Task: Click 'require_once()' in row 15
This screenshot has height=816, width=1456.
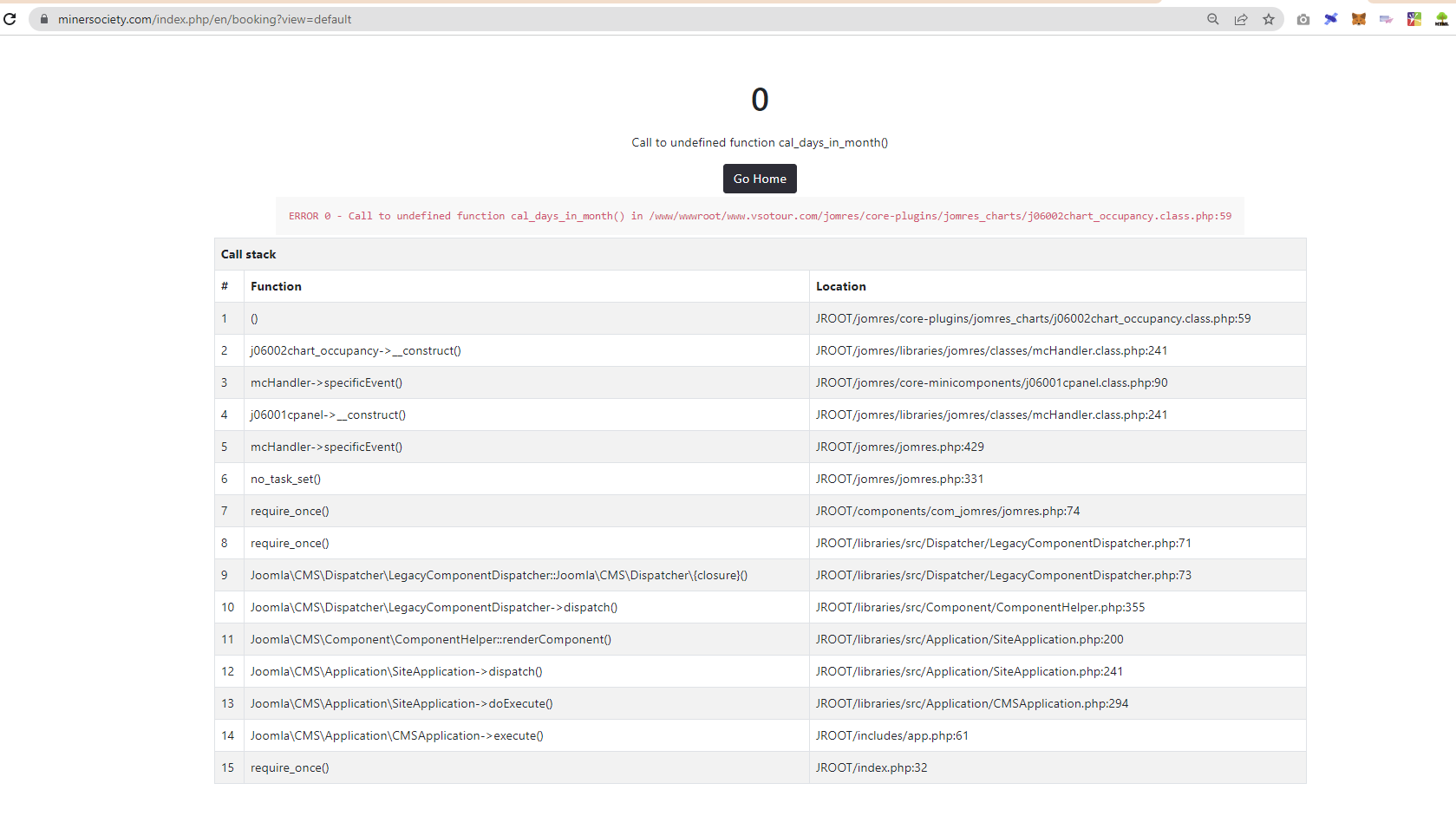Action: (290, 767)
